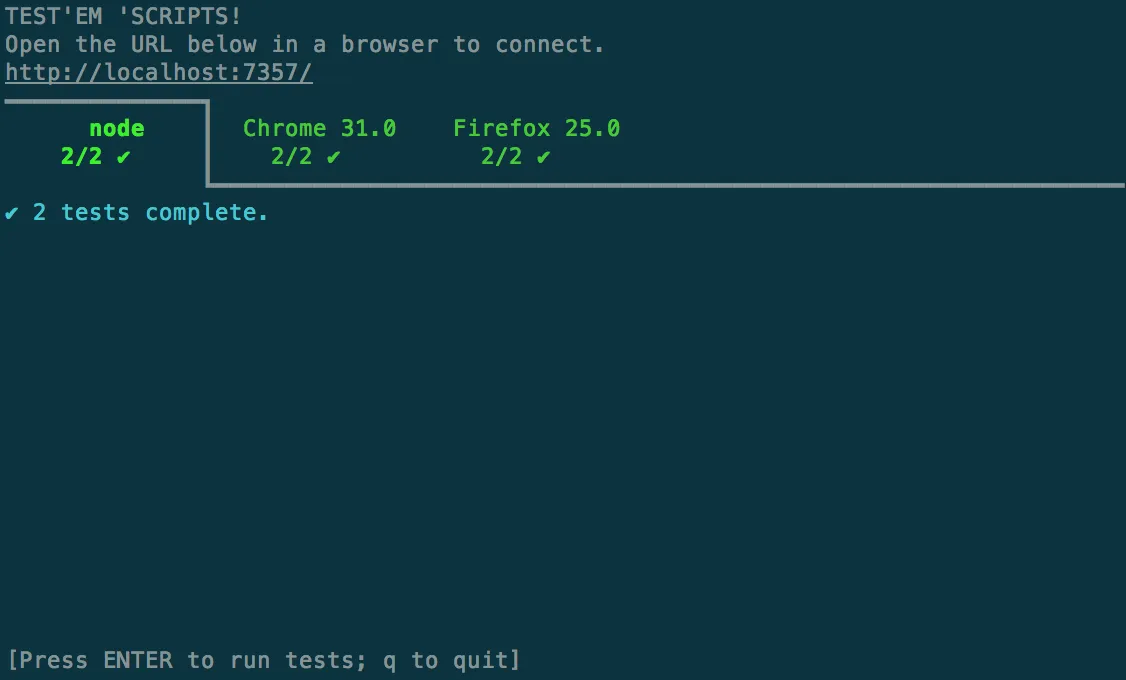
Task: Click 'Press ENTER to run tests' prompt
Action: click(263, 659)
